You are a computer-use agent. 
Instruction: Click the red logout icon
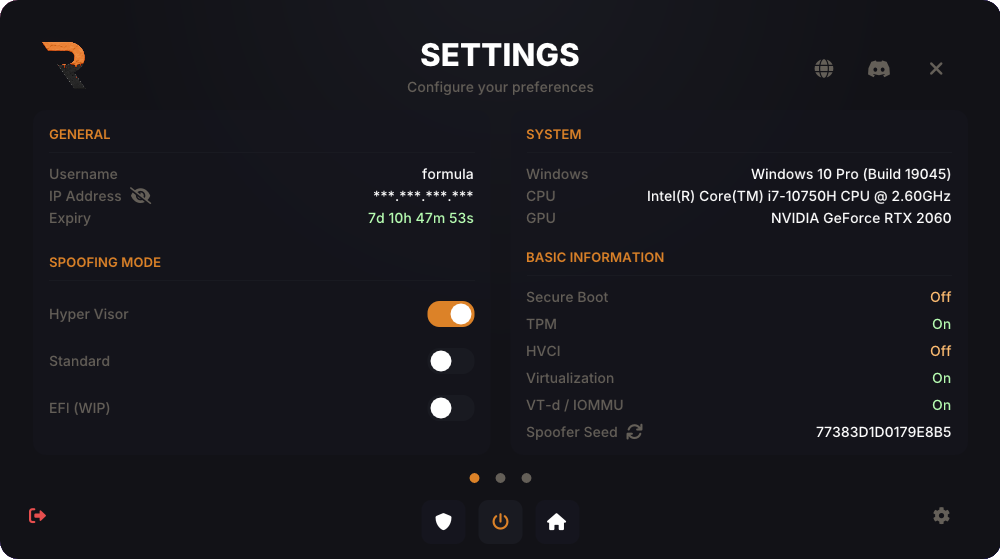(x=38, y=516)
